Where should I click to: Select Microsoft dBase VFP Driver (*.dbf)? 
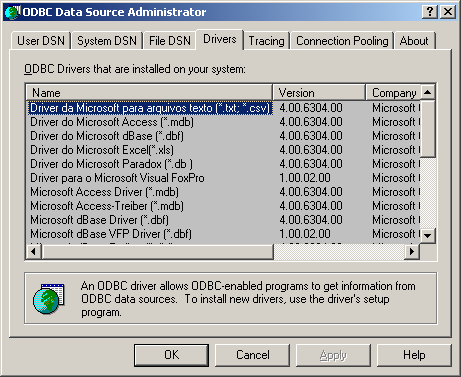pos(111,234)
